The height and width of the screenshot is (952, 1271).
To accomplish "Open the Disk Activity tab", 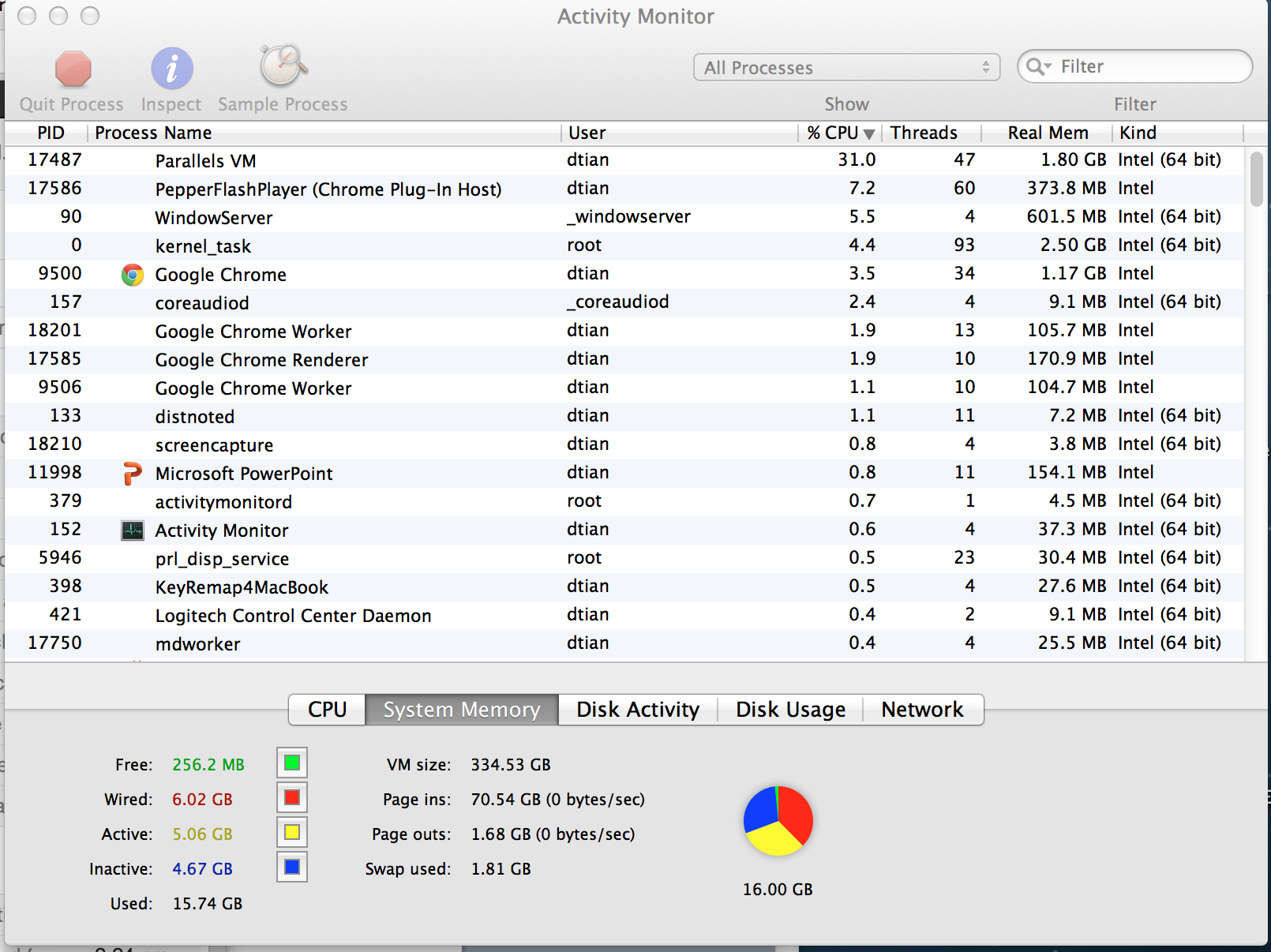I will point(638,710).
